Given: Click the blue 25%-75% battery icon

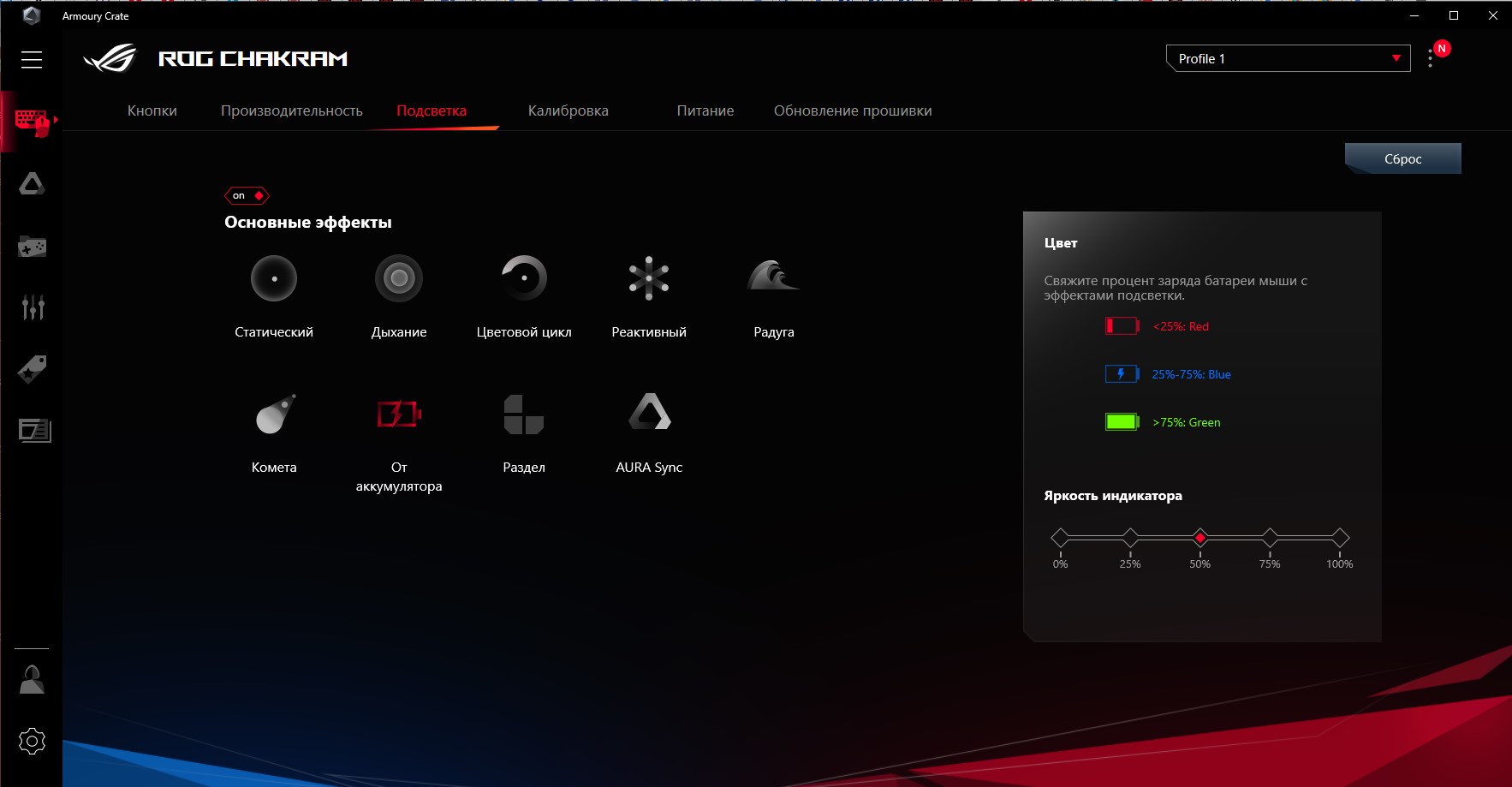Looking at the screenshot, I should click(1122, 374).
